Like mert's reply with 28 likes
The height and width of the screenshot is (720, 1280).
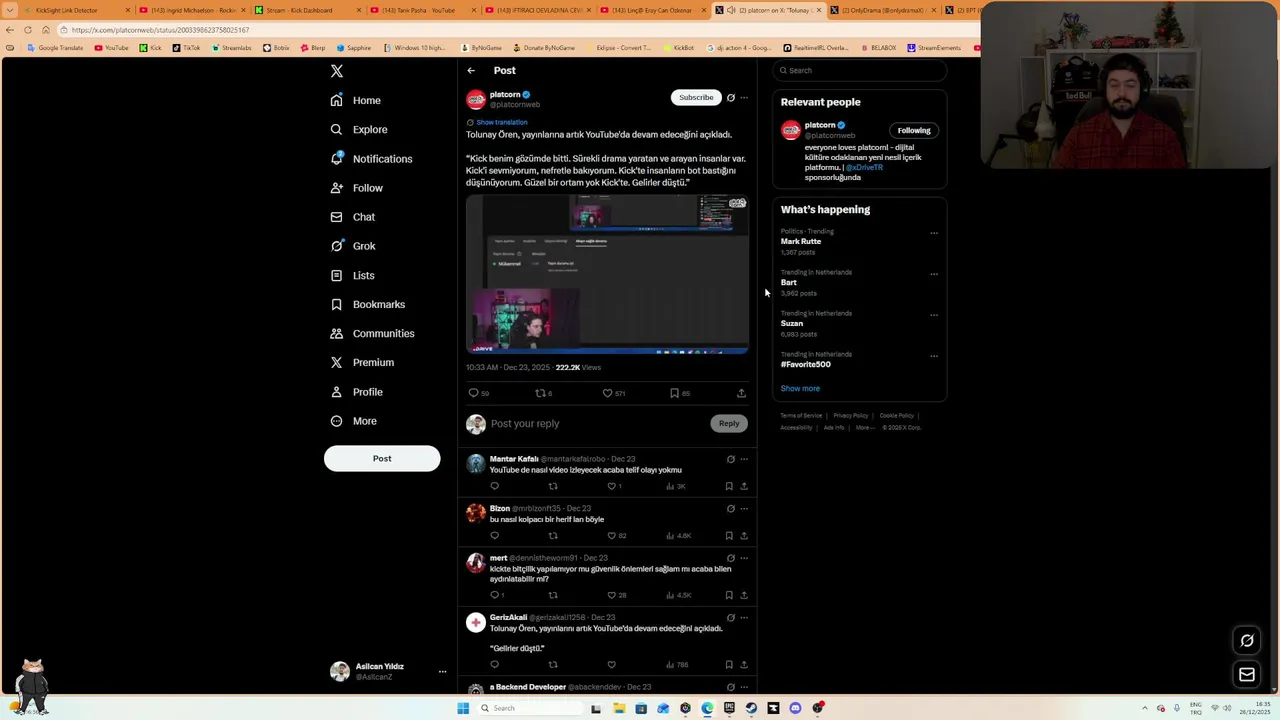point(612,595)
